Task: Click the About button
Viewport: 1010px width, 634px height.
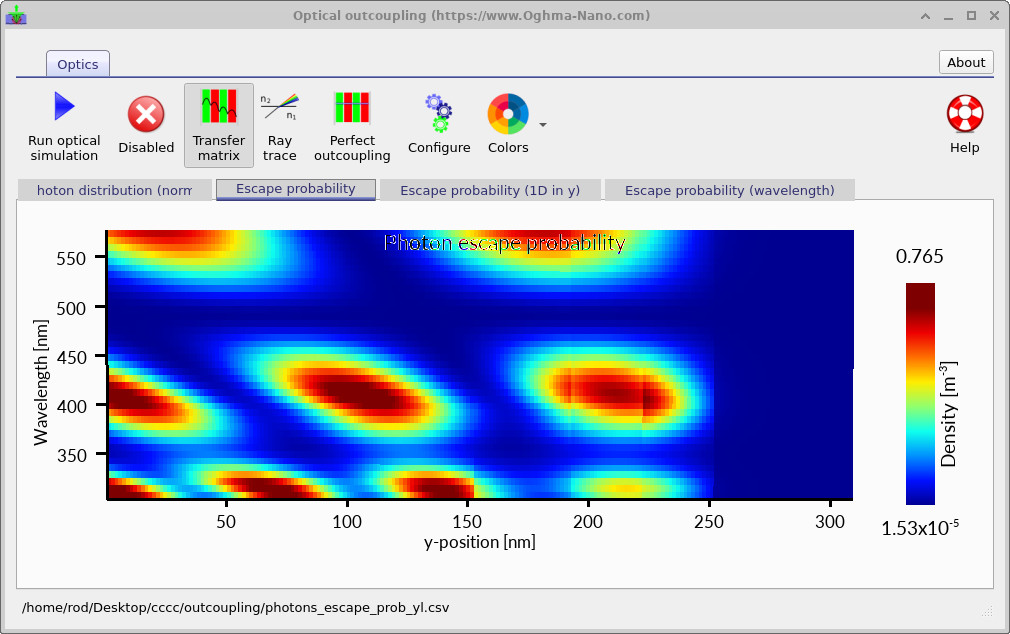Action: 966,62
